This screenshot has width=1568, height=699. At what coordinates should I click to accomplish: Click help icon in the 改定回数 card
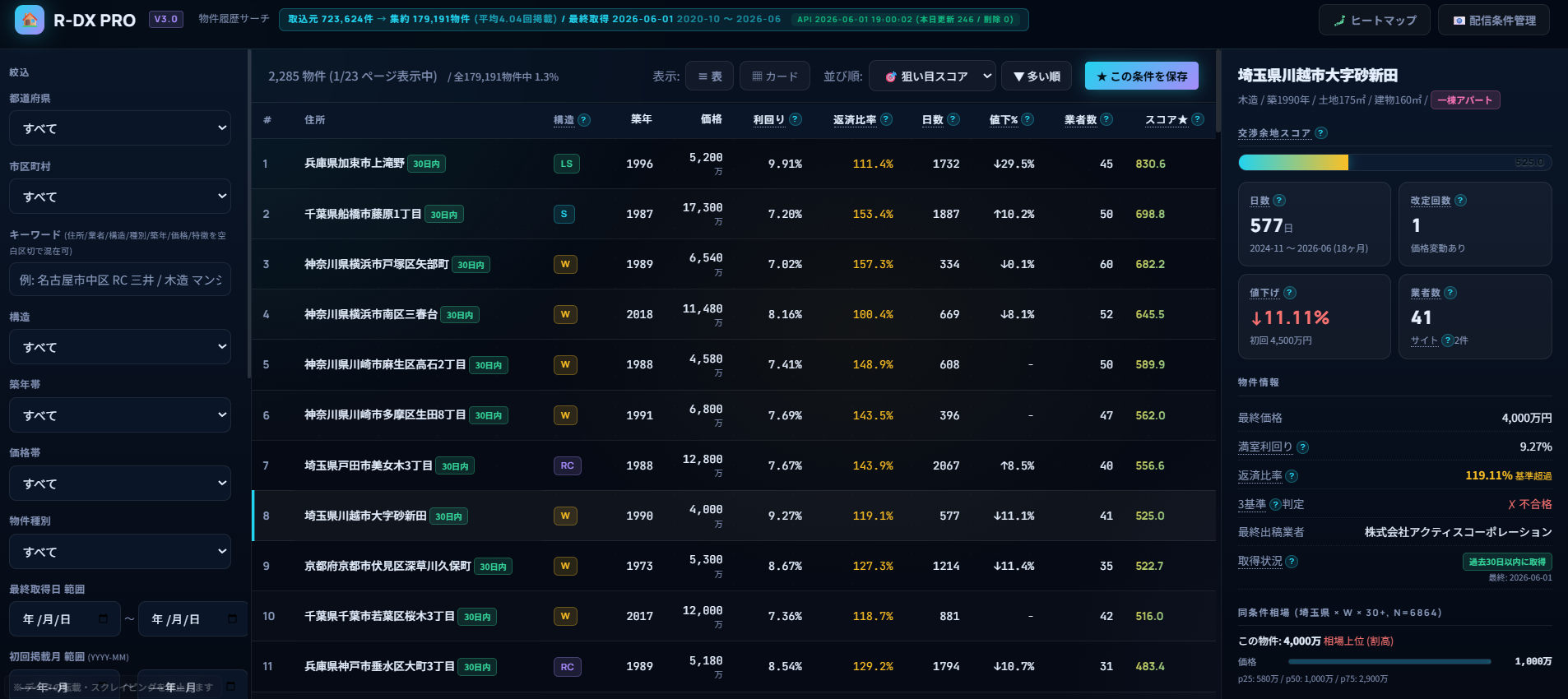coord(1460,201)
